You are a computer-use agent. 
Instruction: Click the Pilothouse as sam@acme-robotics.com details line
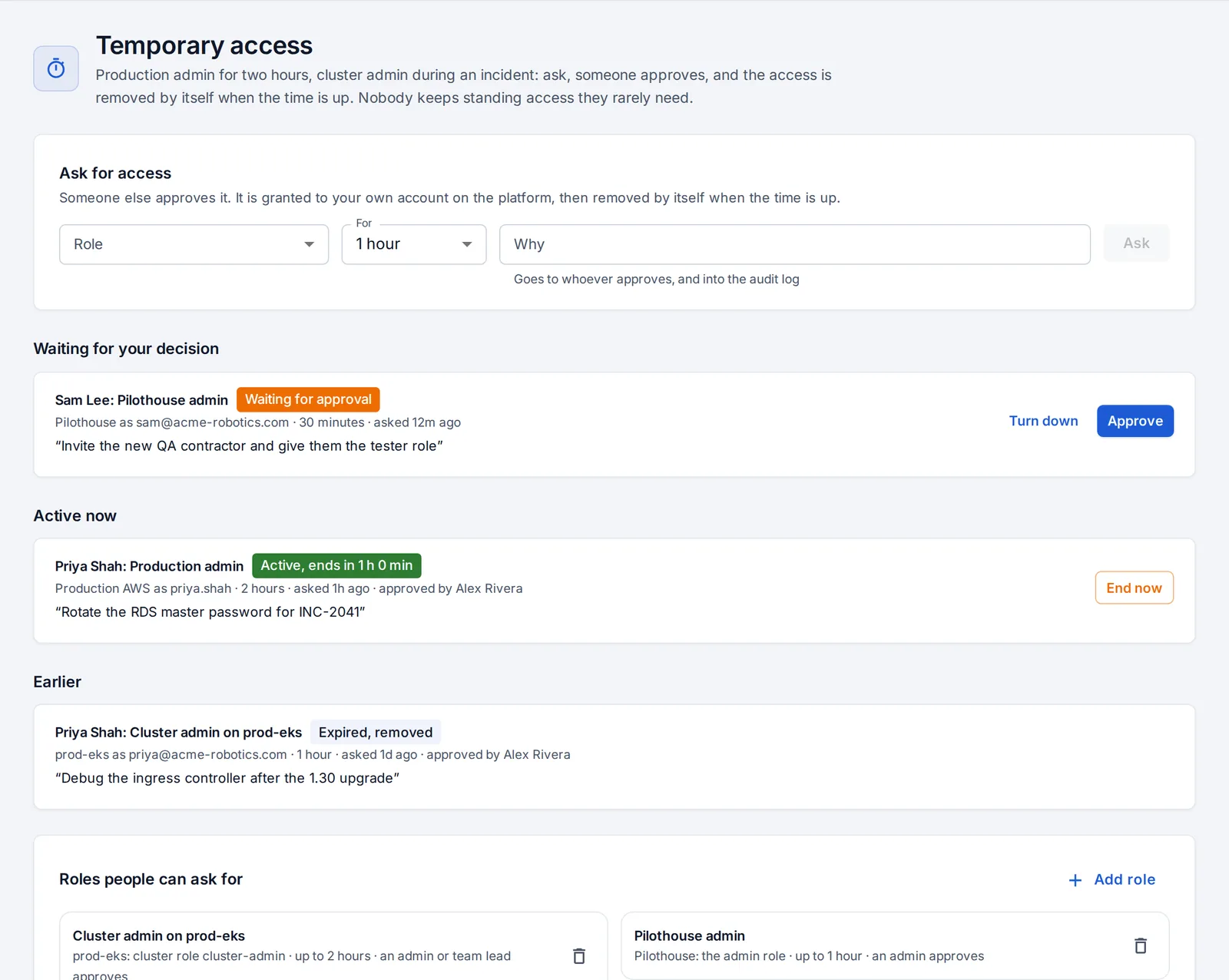[x=258, y=422]
